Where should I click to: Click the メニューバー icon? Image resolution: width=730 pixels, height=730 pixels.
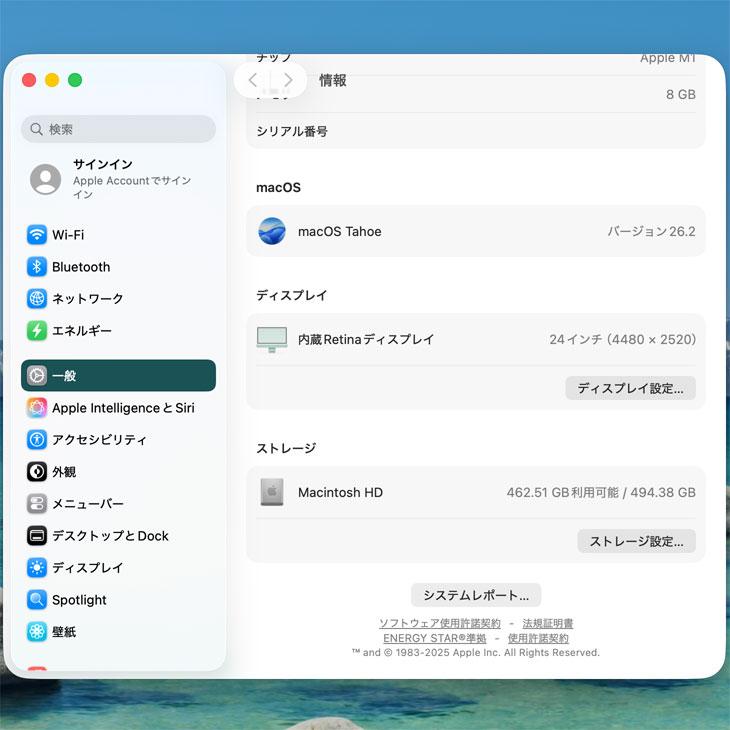(37, 504)
